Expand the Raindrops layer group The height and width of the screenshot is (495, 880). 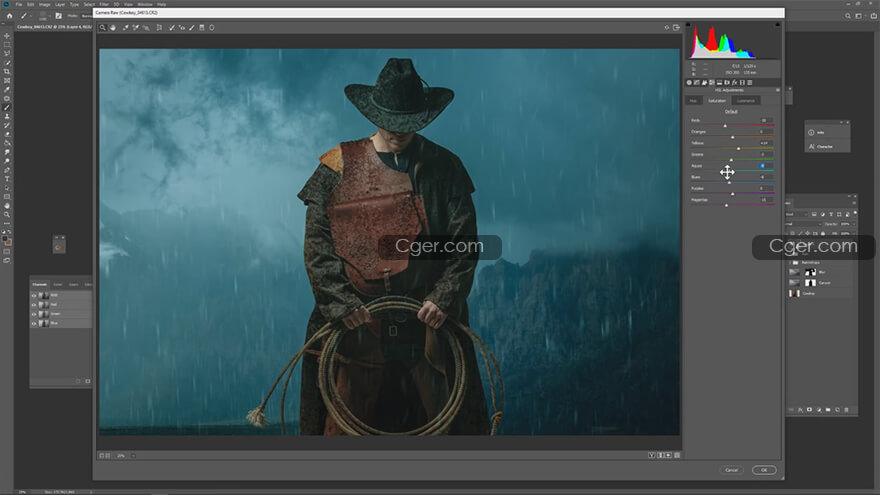click(790, 262)
